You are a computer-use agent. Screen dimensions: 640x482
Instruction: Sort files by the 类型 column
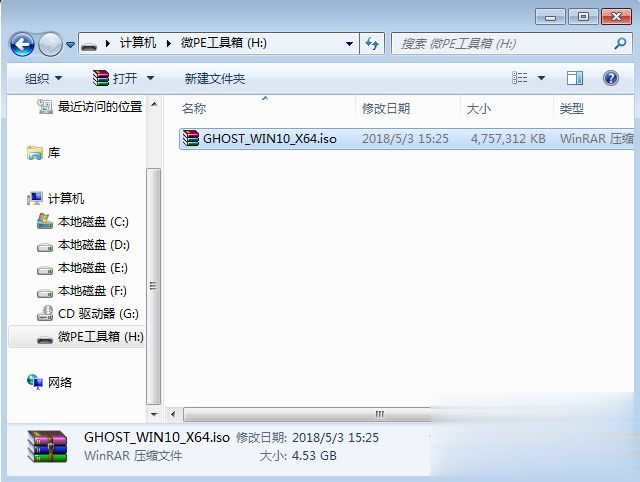(x=571, y=109)
